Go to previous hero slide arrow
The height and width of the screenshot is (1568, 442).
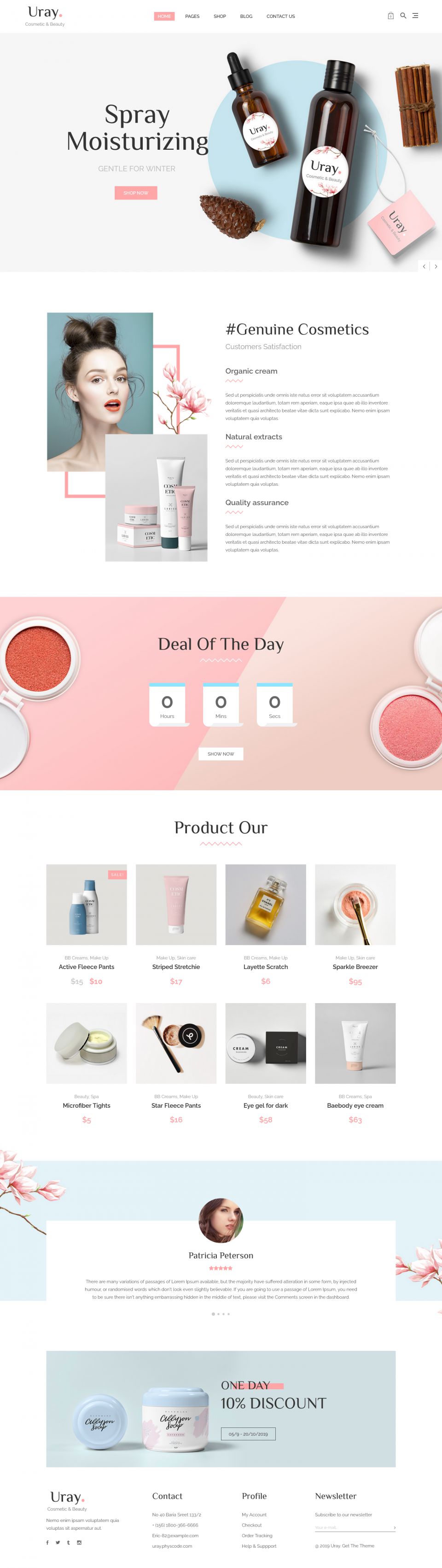click(x=424, y=266)
